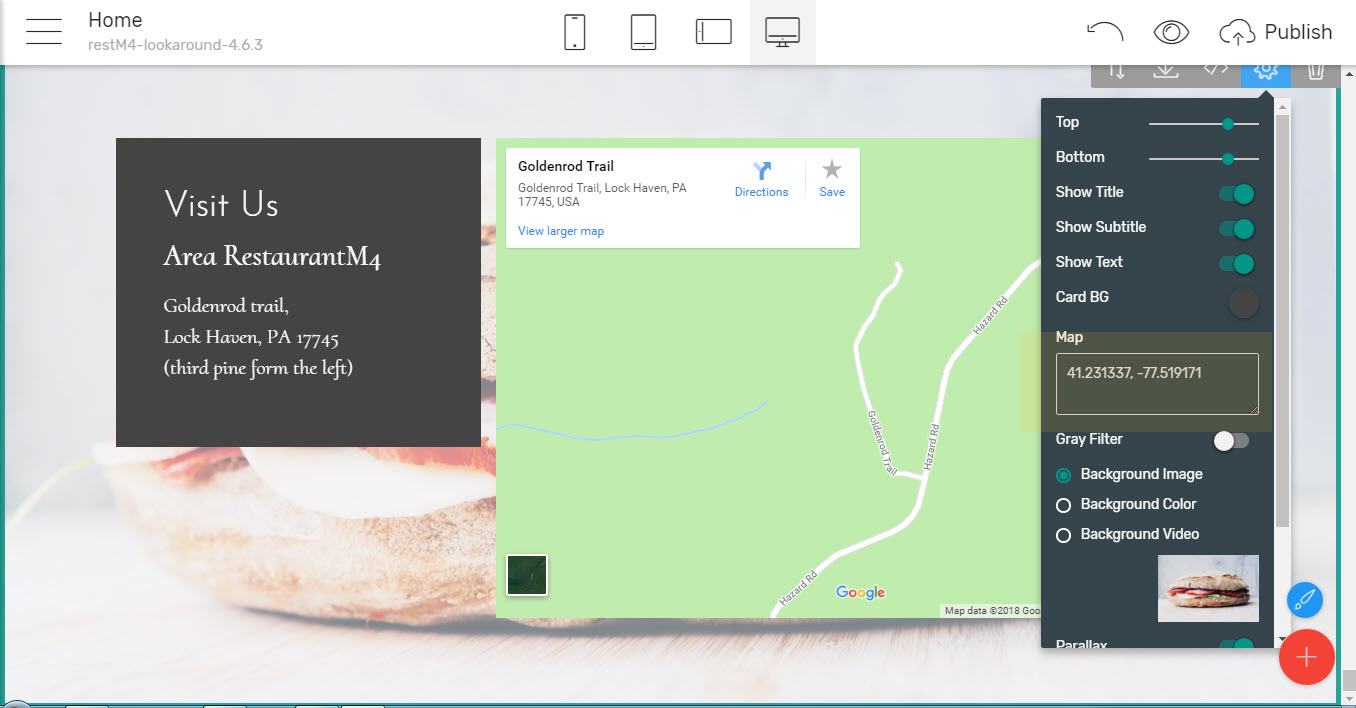This screenshot has width=1356, height=708.
Task: Switch to mobile phone preview
Action: (x=575, y=32)
